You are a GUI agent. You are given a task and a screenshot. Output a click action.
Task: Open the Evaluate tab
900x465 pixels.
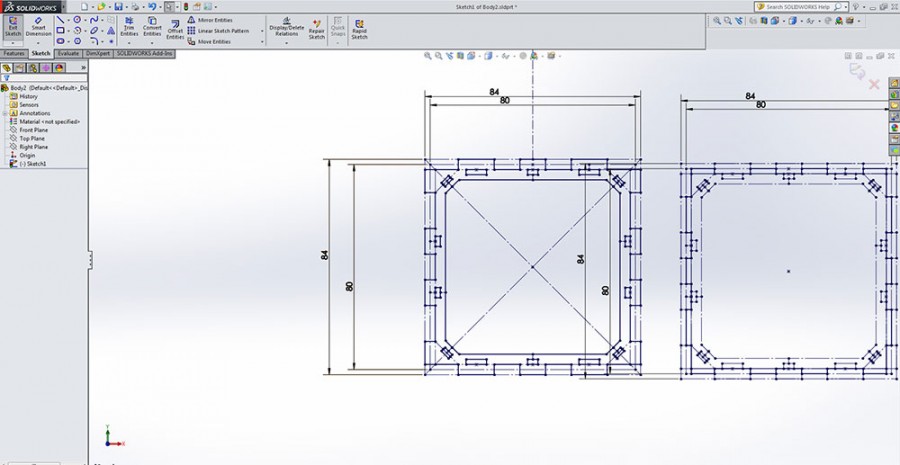(68, 53)
